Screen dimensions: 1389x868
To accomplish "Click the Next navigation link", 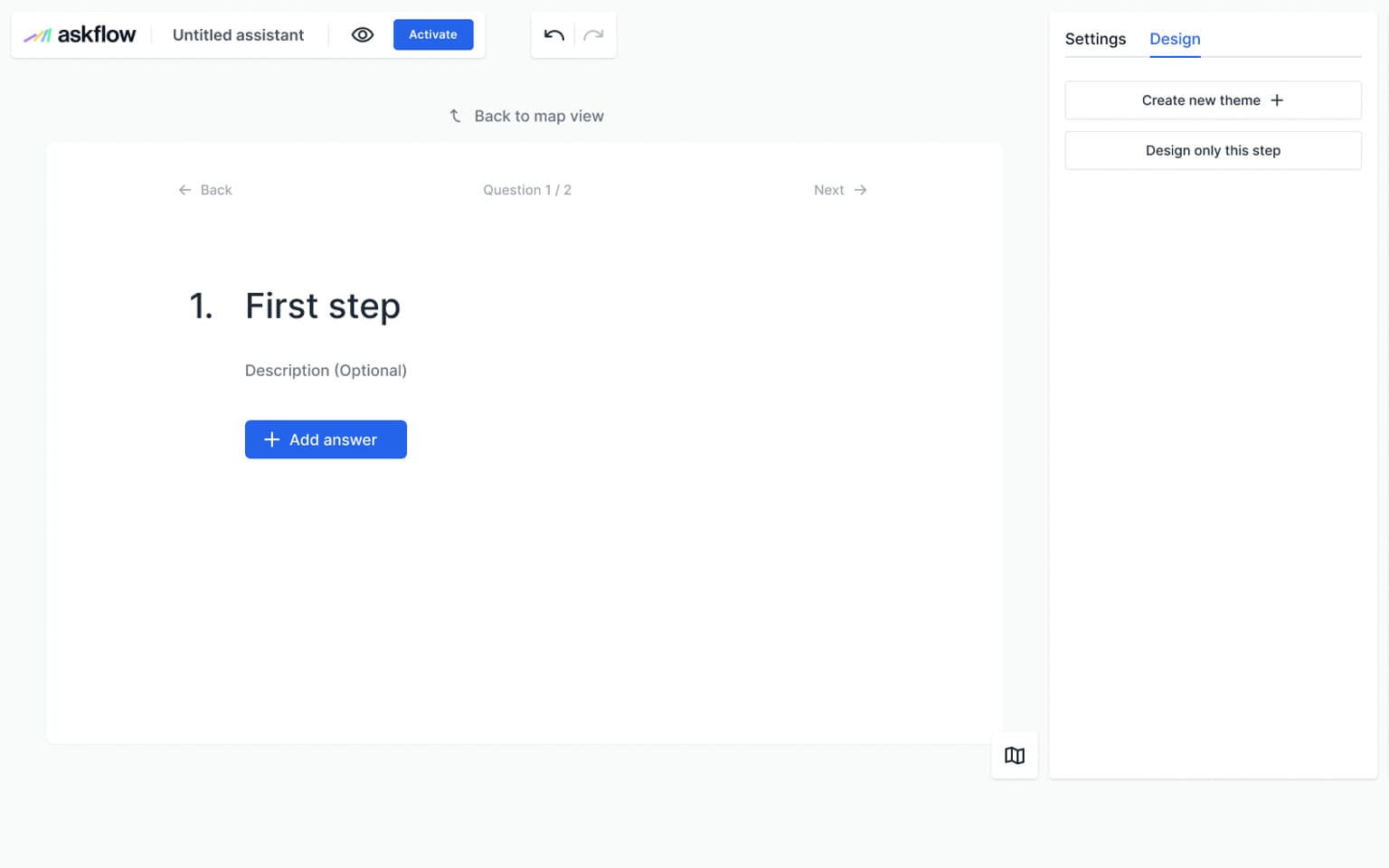I will [x=840, y=190].
